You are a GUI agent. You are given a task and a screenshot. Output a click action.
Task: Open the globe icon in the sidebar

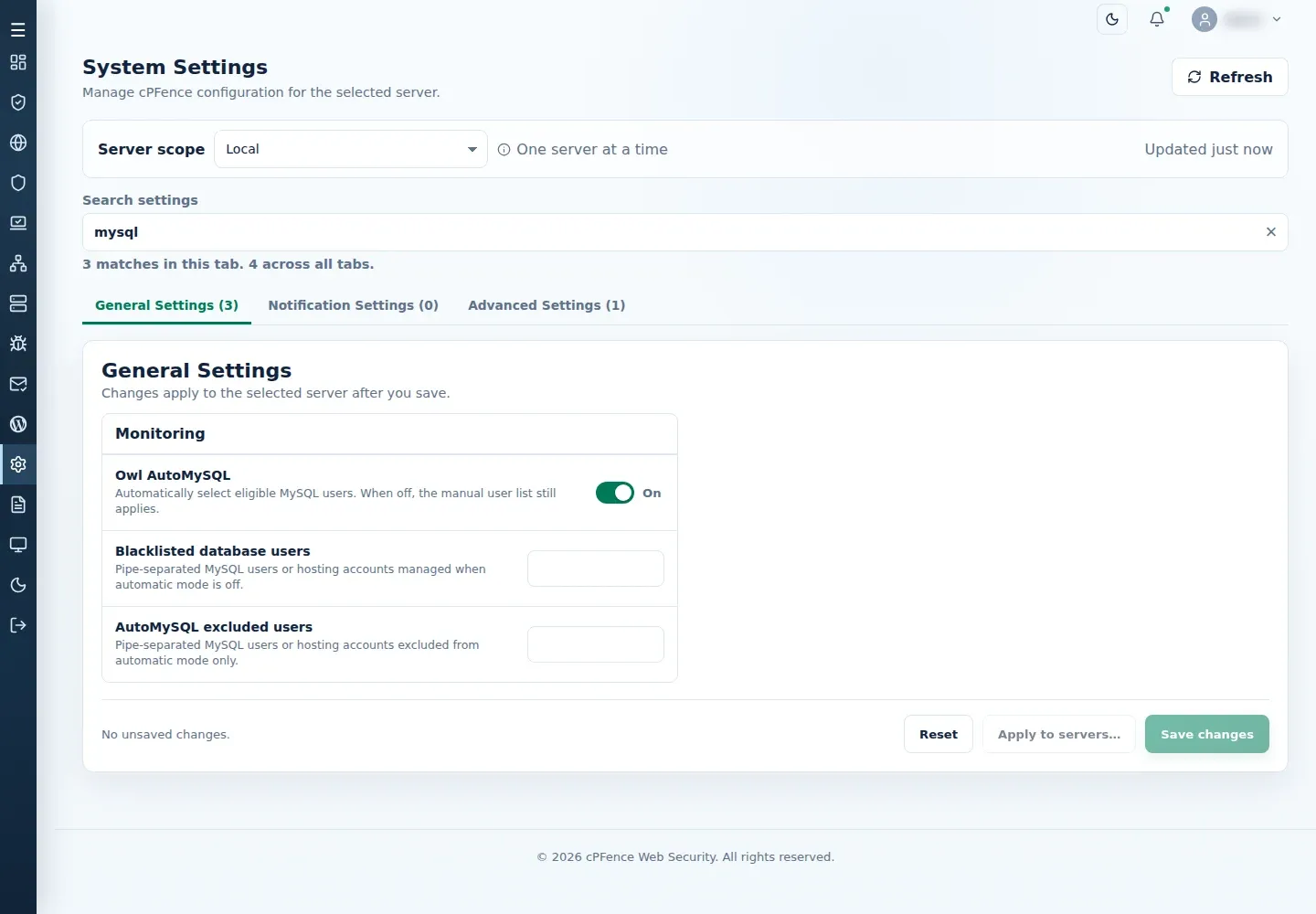(x=18, y=143)
